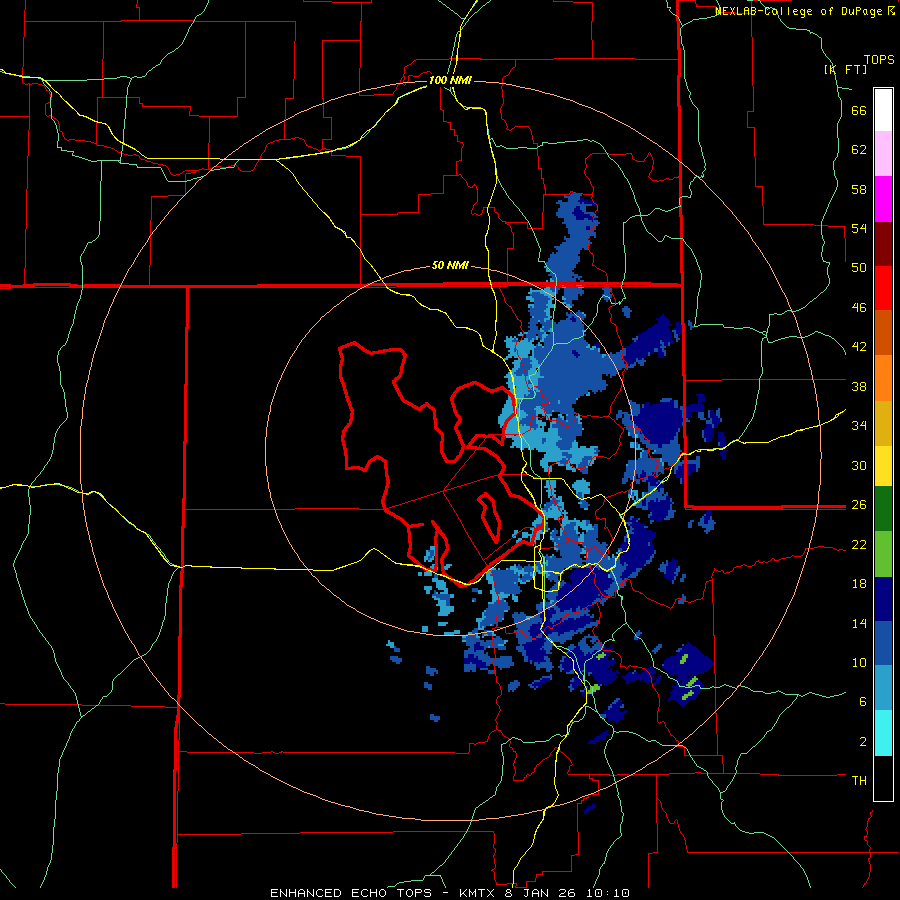The image size is (900, 900).
Task: Click the dark red legend swatch
Action: (x=883, y=244)
